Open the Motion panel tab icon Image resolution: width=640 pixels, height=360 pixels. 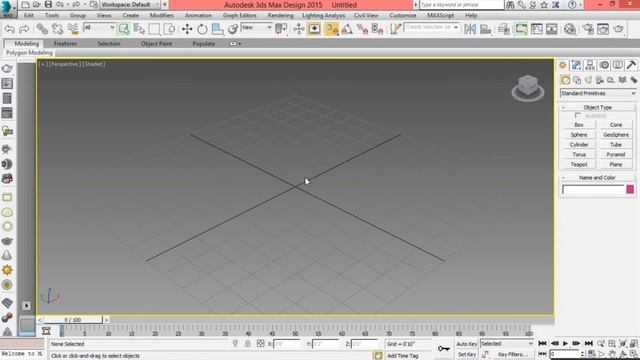pos(604,65)
